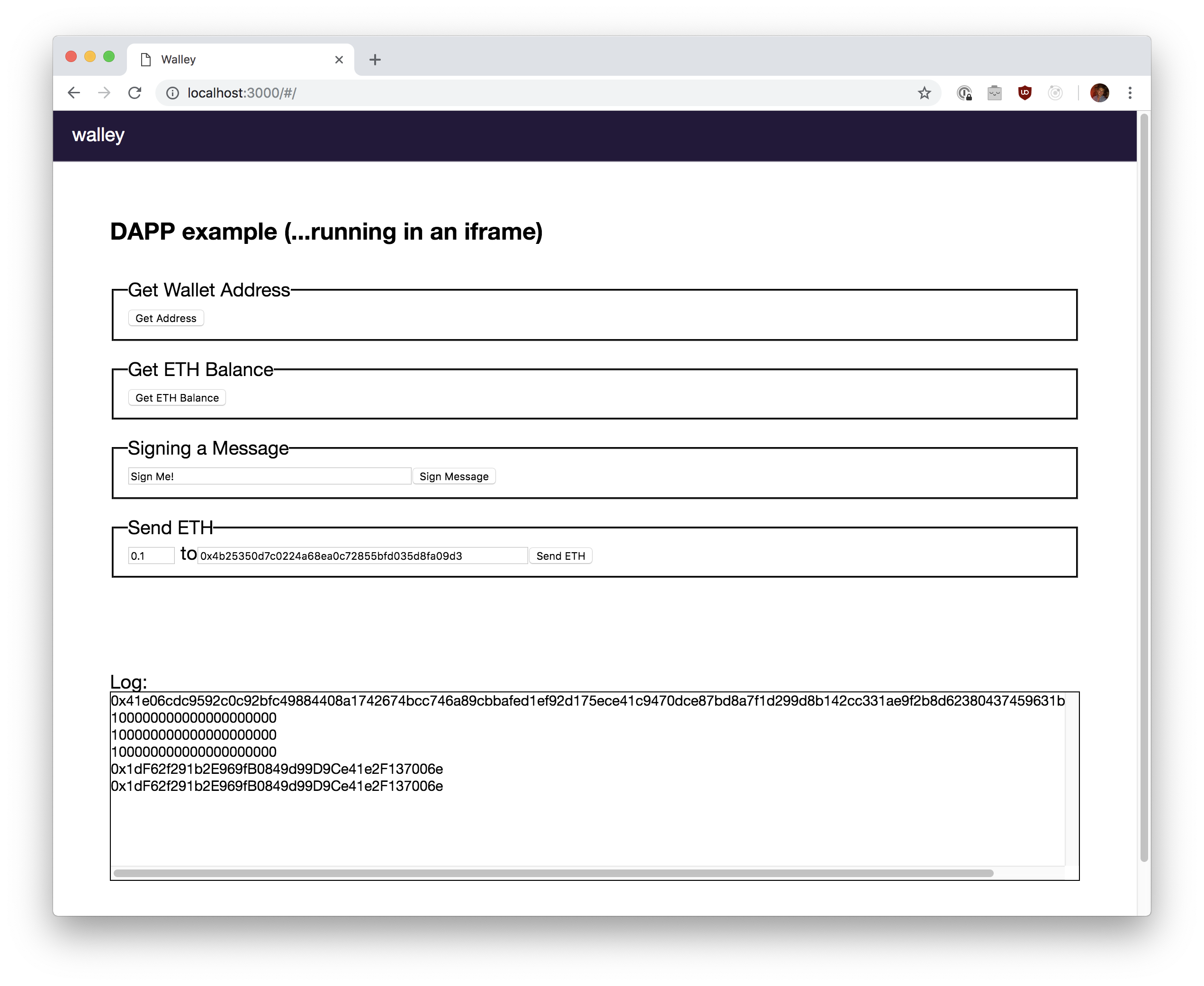Click the walley logo in header
This screenshot has height=986, width=1204.
click(98, 135)
